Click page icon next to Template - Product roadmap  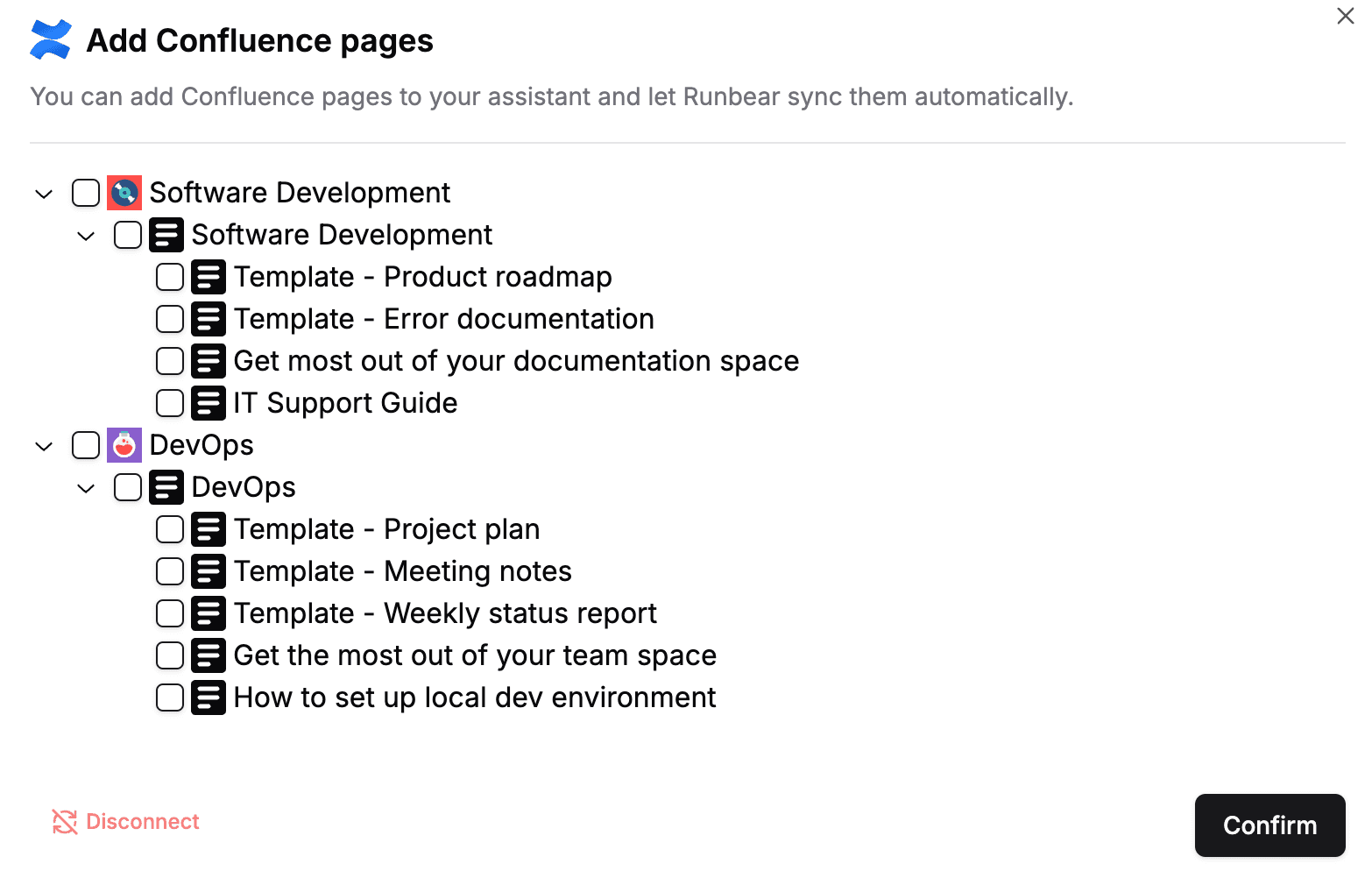(x=209, y=277)
